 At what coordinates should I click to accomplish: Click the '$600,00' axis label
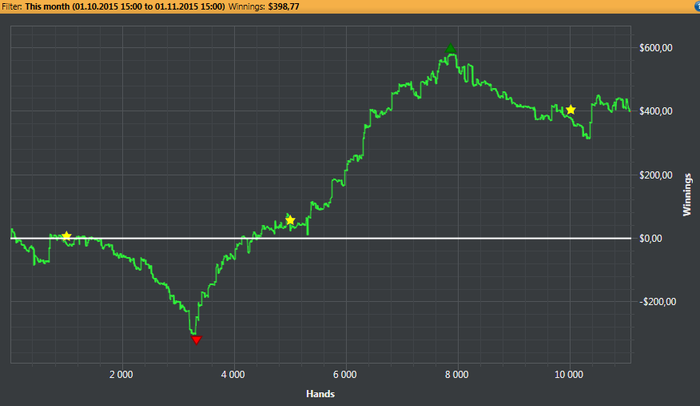pyautogui.click(x=656, y=48)
